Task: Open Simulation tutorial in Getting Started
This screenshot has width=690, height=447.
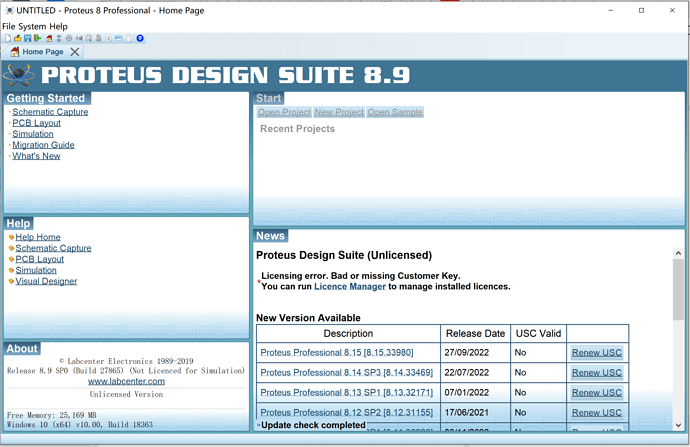Action: pyautogui.click(x=33, y=134)
